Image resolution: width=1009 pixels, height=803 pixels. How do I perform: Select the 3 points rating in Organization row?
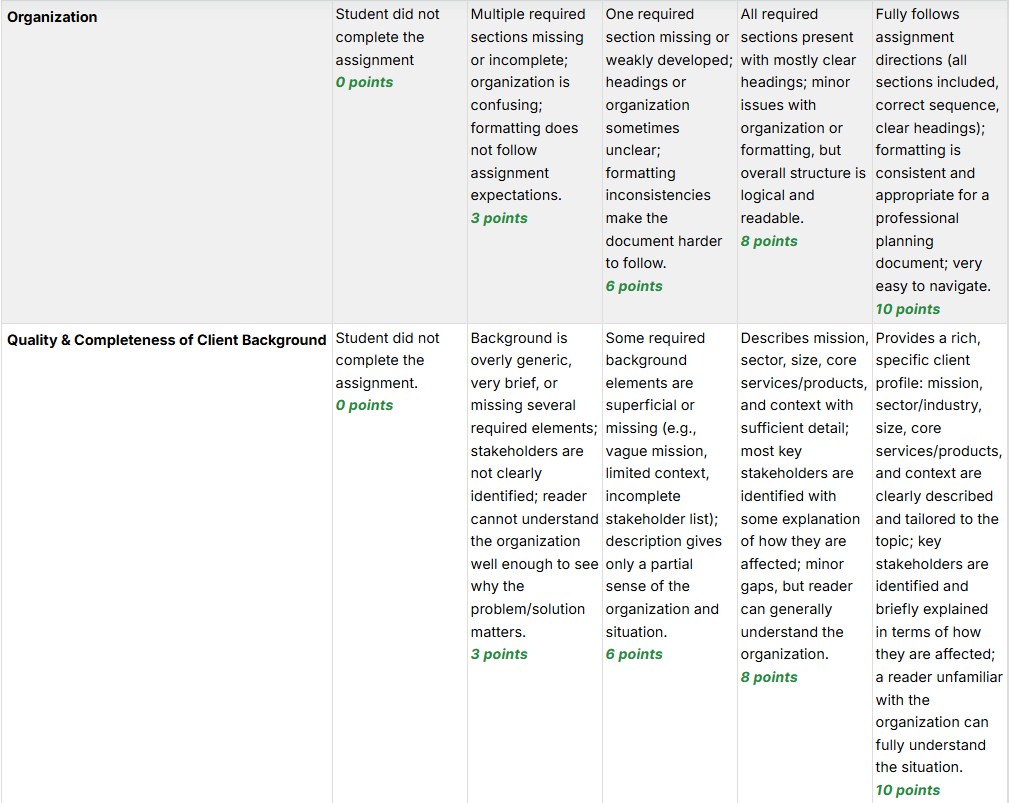pos(499,218)
